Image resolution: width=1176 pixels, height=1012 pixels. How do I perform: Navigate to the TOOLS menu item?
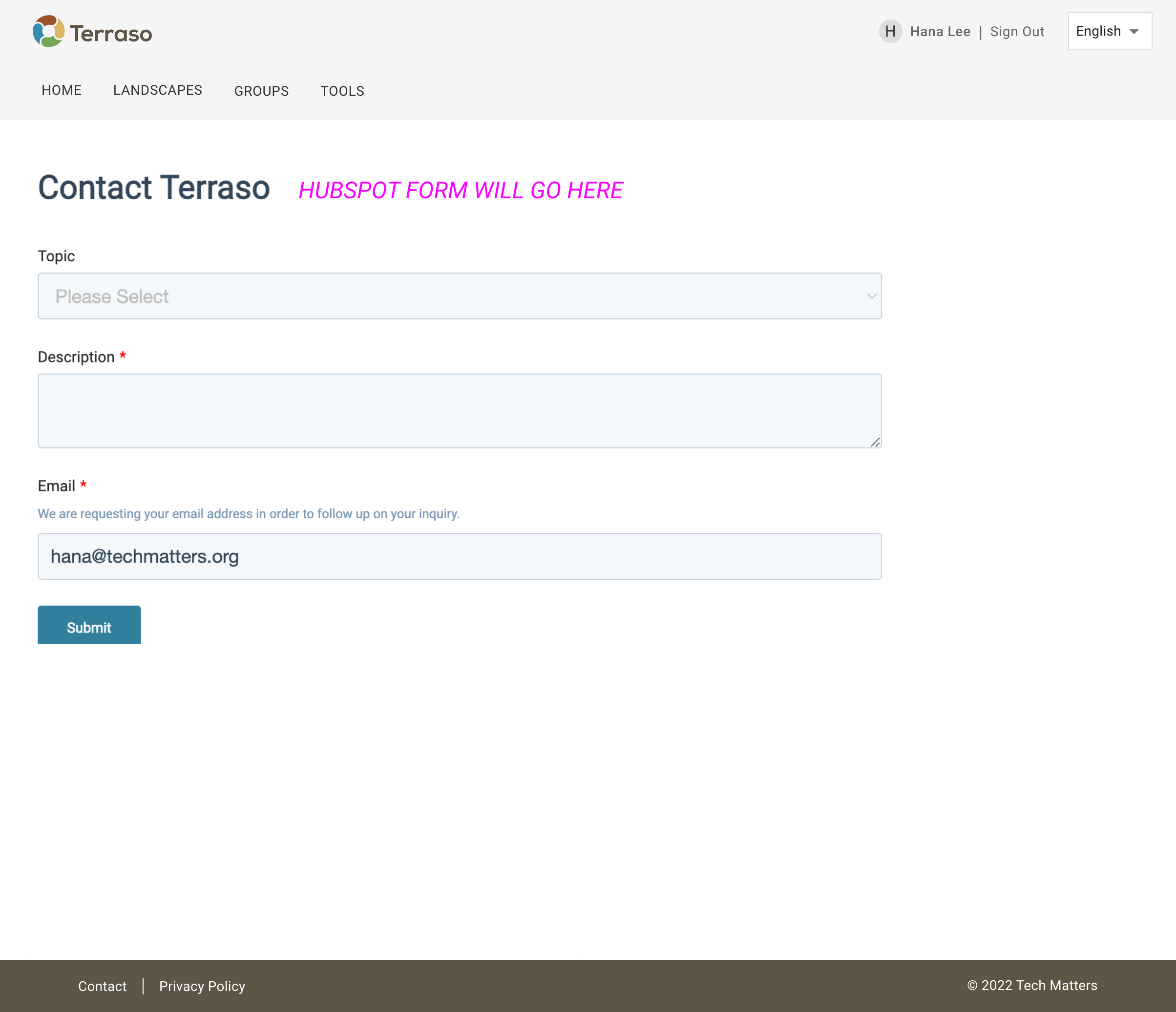tap(342, 91)
